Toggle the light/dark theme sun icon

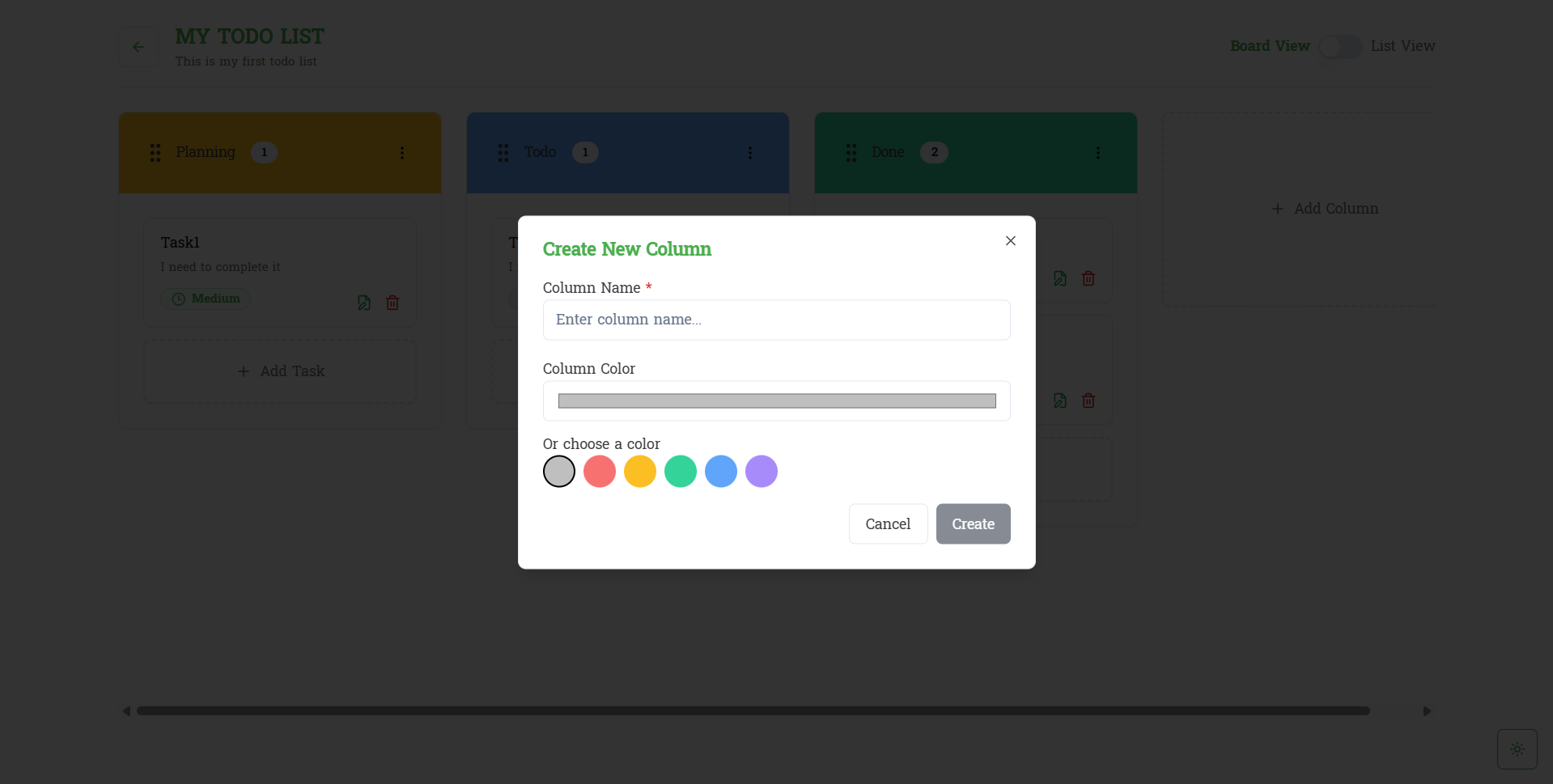pos(1517,749)
